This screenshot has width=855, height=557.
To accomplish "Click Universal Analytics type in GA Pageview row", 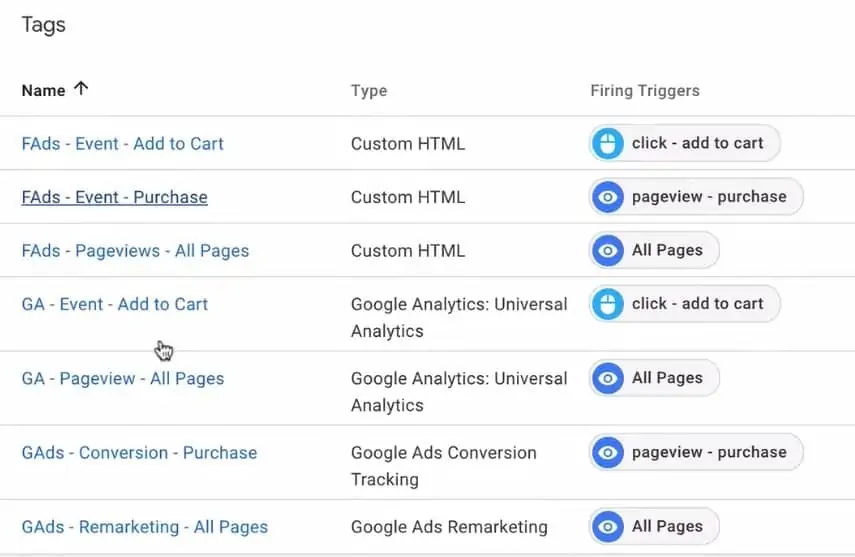I will click(459, 391).
